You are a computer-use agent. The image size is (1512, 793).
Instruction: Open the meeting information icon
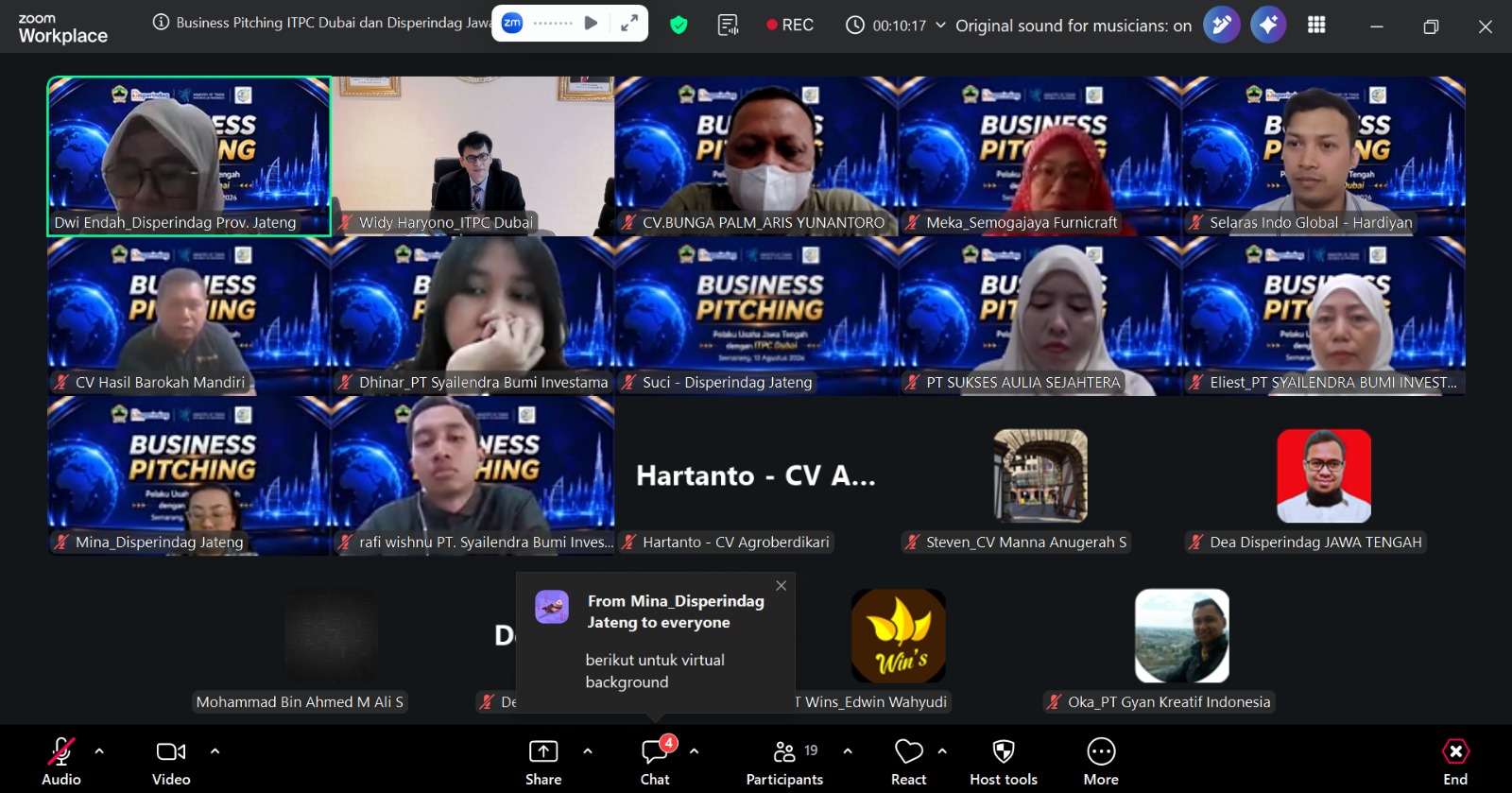tap(161, 23)
